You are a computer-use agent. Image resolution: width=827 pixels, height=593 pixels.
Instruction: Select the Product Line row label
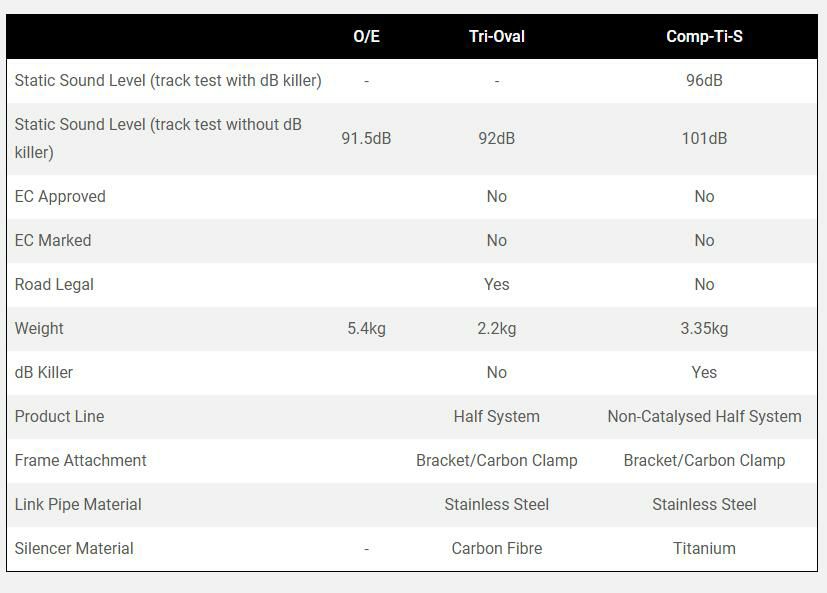click(x=59, y=417)
